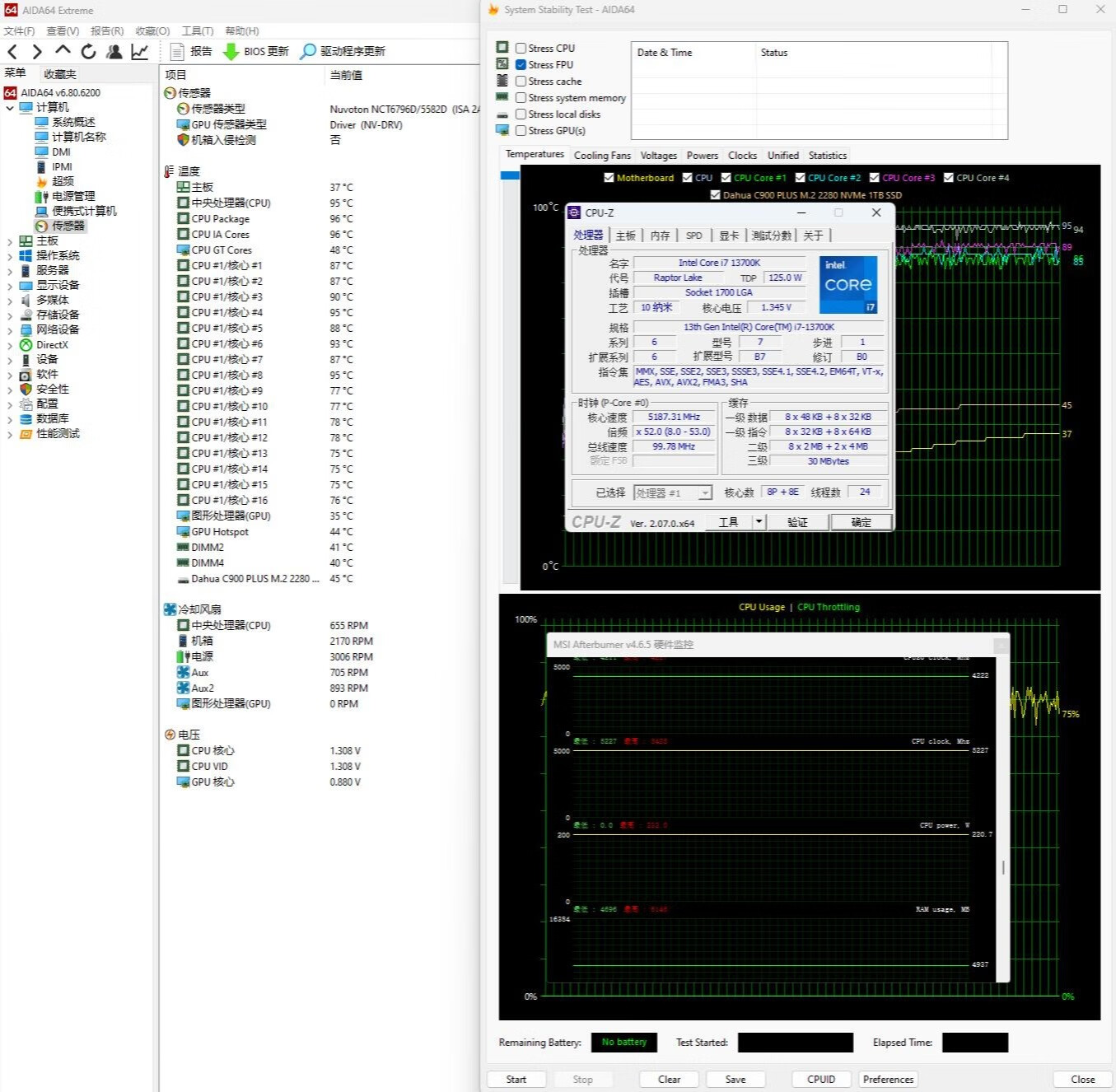Click the Stress FPU icon in Stability Test
1116x1092 pixels.
(x=502, y=64)
